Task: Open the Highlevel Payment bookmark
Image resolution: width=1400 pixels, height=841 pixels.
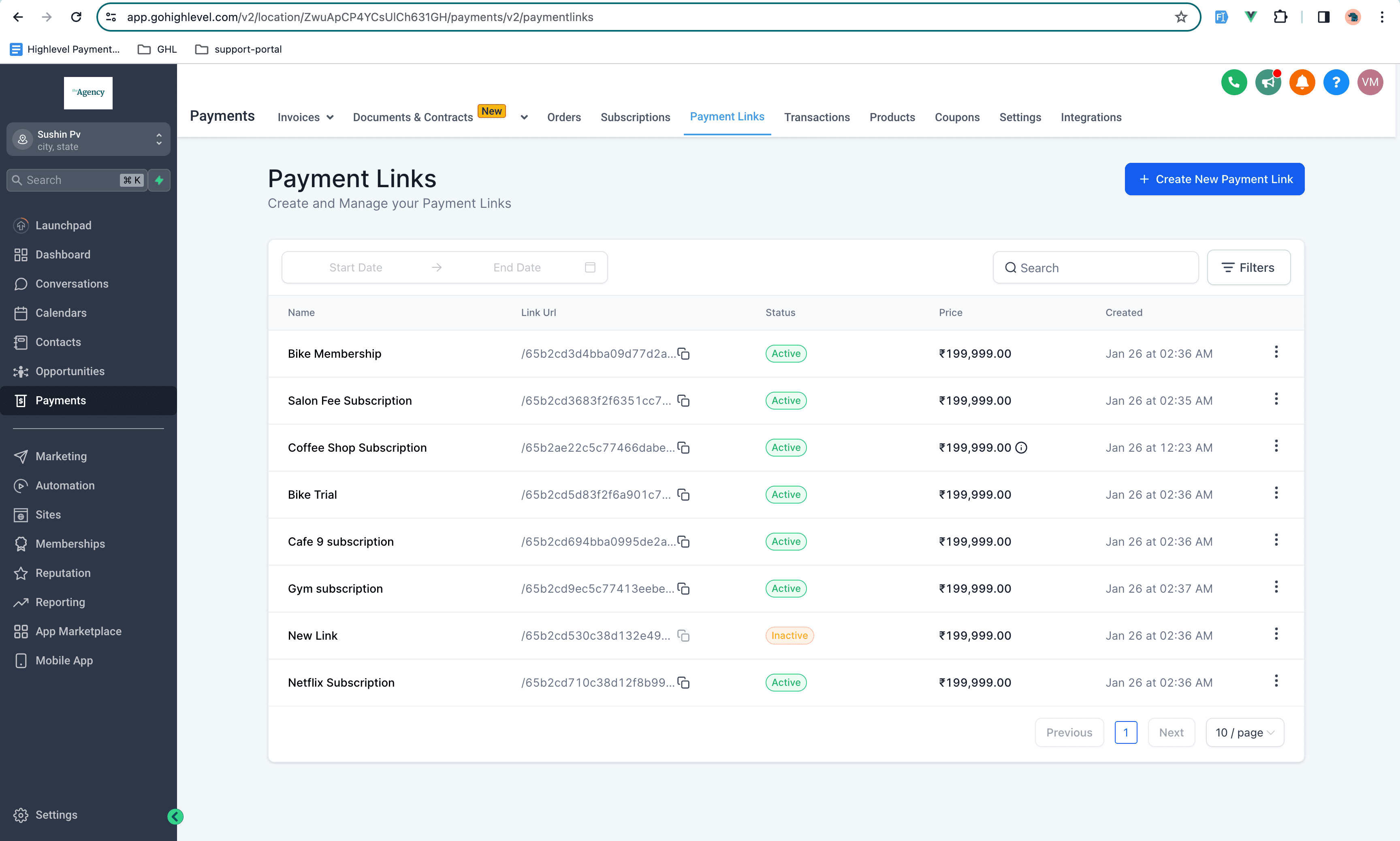Action: (x=65, y=49)
